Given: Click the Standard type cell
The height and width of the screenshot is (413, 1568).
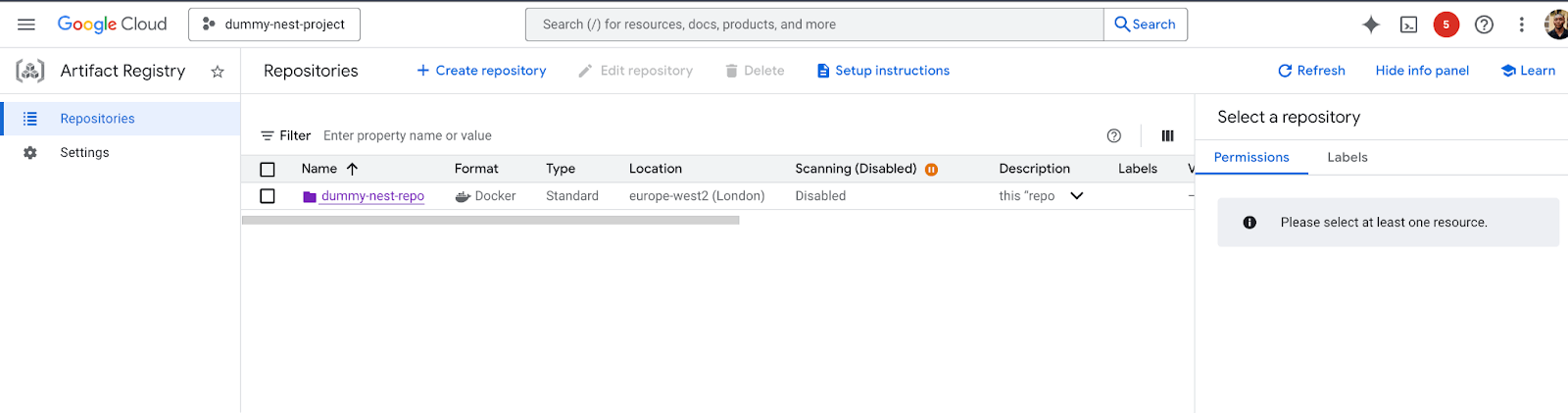Looking at the screenshot, I should pyautogui.click(x=572, y=196).
